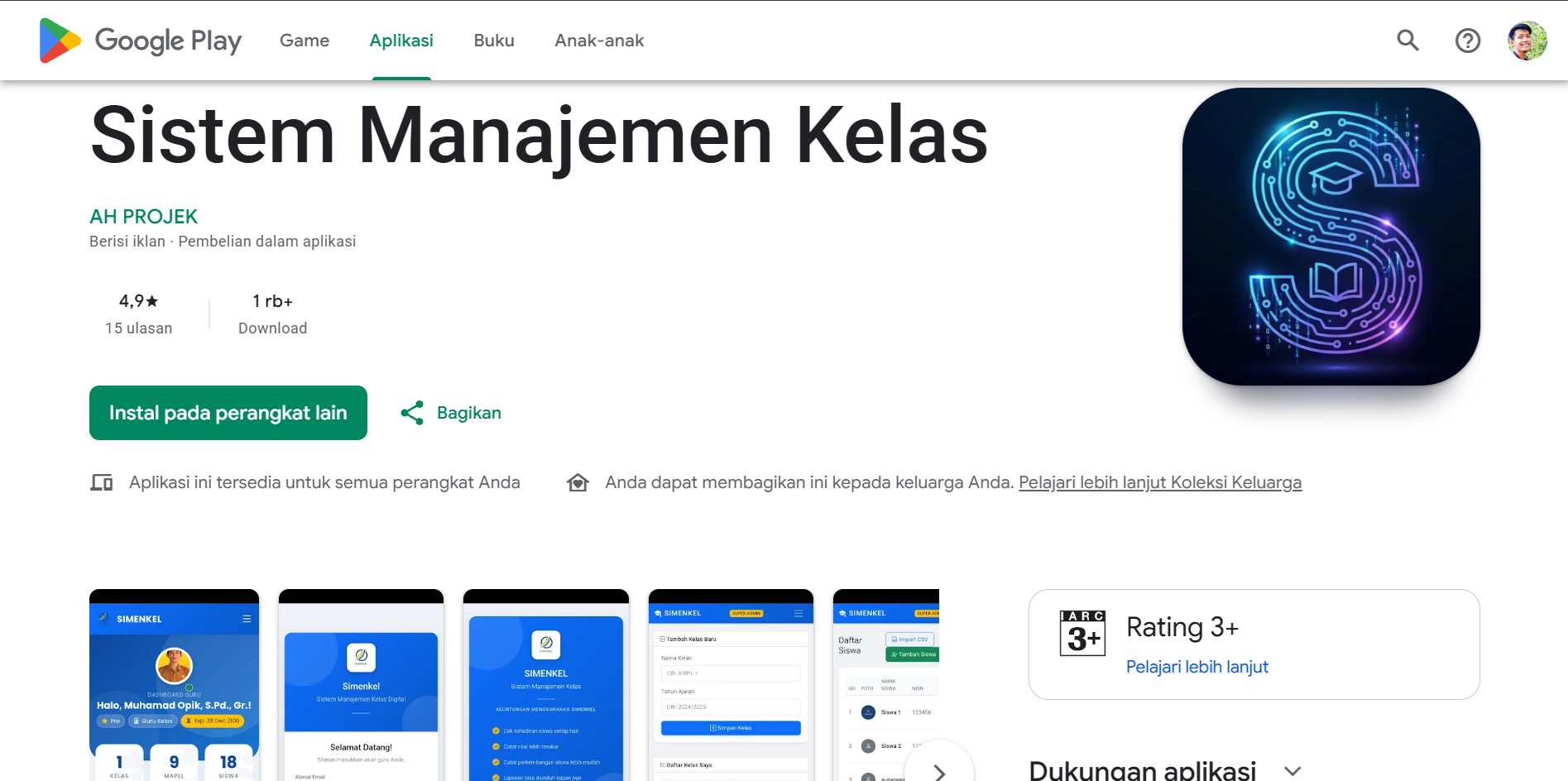This screenshot has width=1568, height=781.
Task: Click the 15 ulasan reviews count
Action: coord(139,328)
